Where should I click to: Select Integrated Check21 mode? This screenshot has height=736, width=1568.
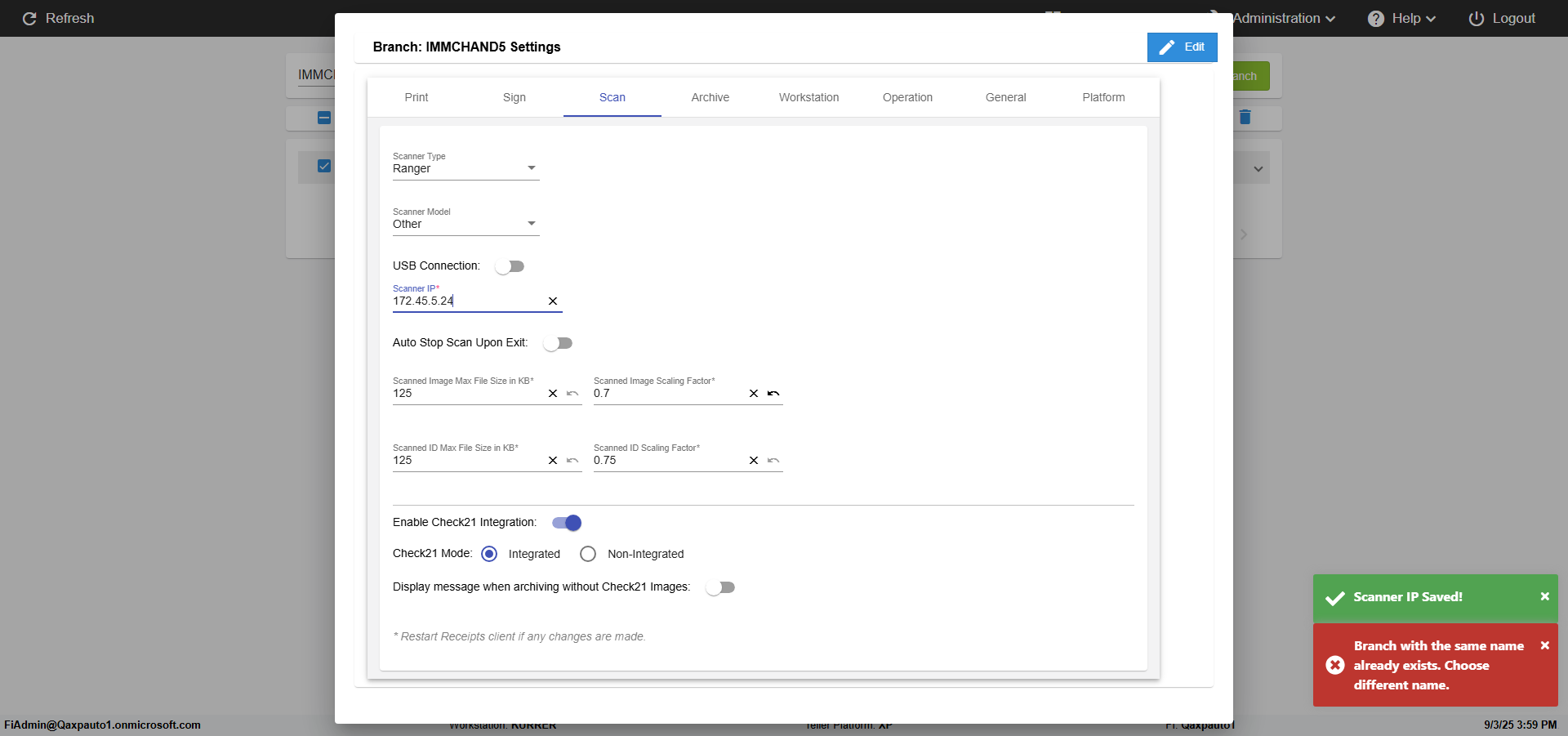click(489, 554)
